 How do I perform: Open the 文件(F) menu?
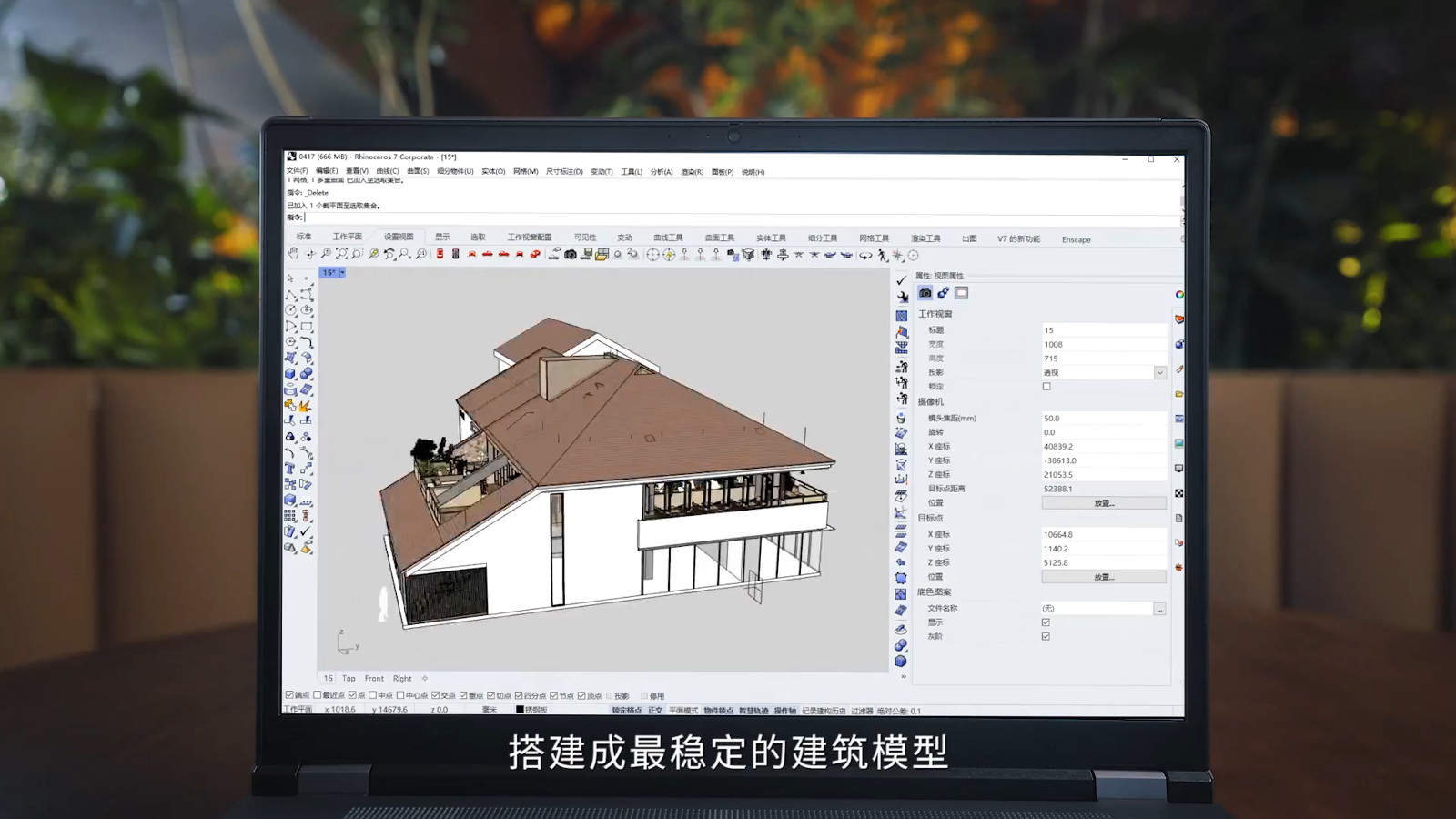tap(298, 171)
